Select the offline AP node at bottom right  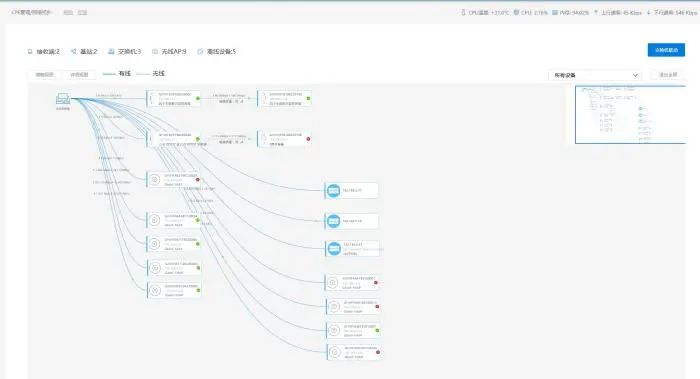(x=354, y=352)
